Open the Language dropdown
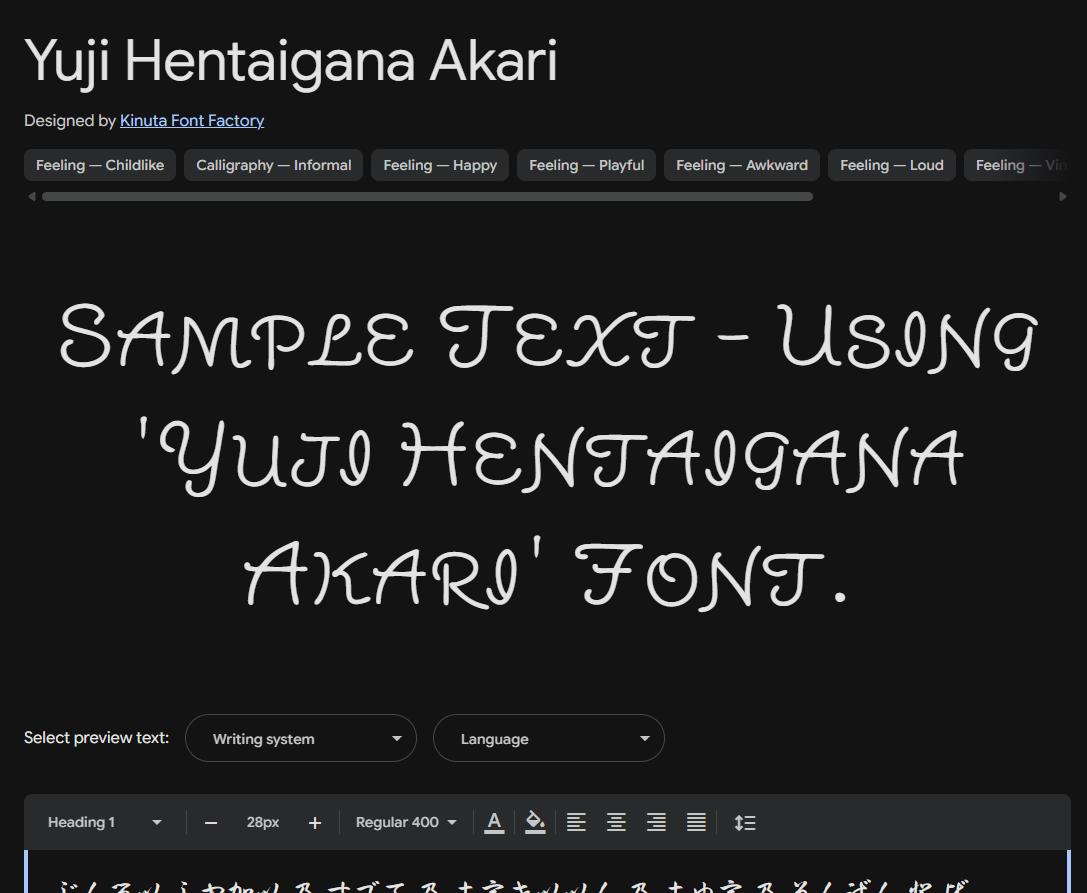Image resolution: width=1087 pixels, height=893 pixels. (x=549, y=738)
